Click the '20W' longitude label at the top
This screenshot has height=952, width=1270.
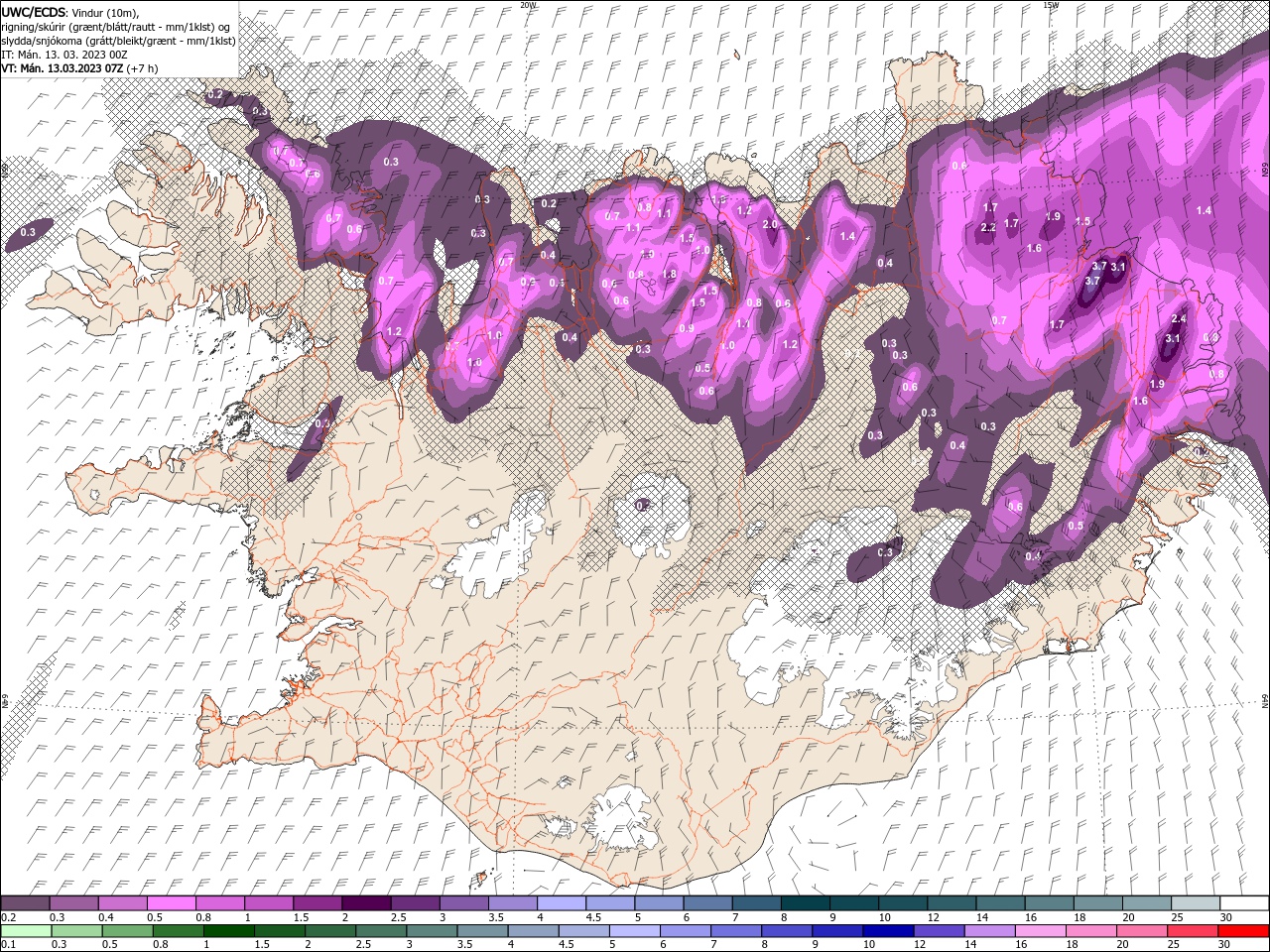[528, 5]
